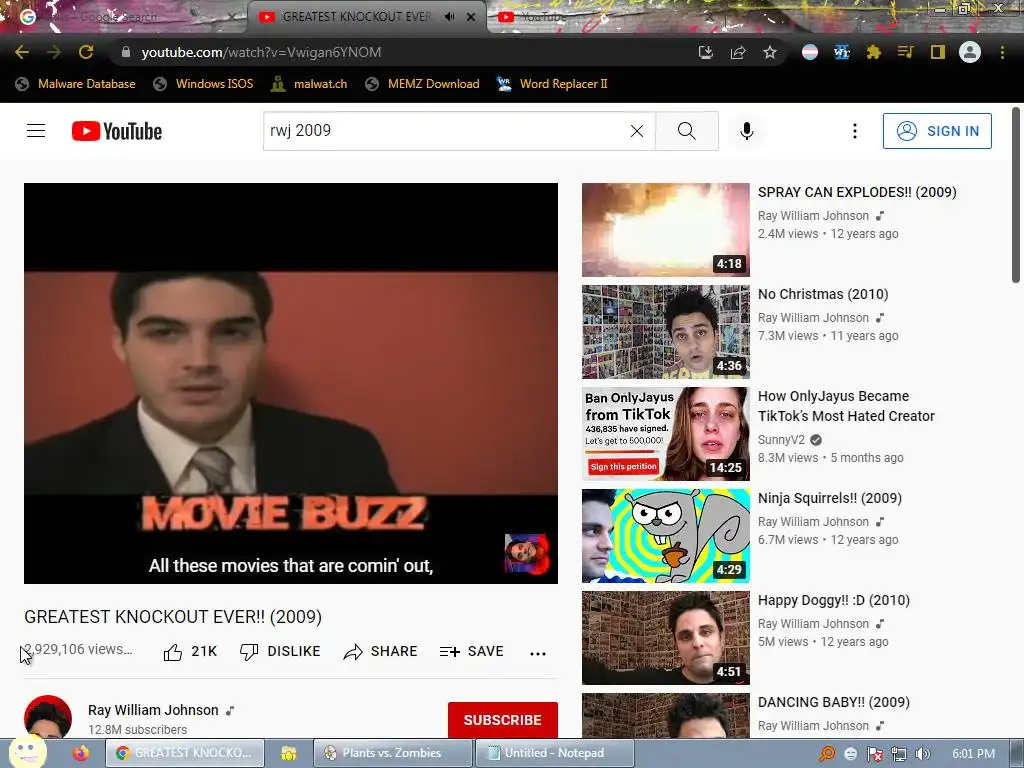Open Happy Doggy!! :D (2010) thumbnail
This screenshot has width=1024, height=768.
(665, 637)
